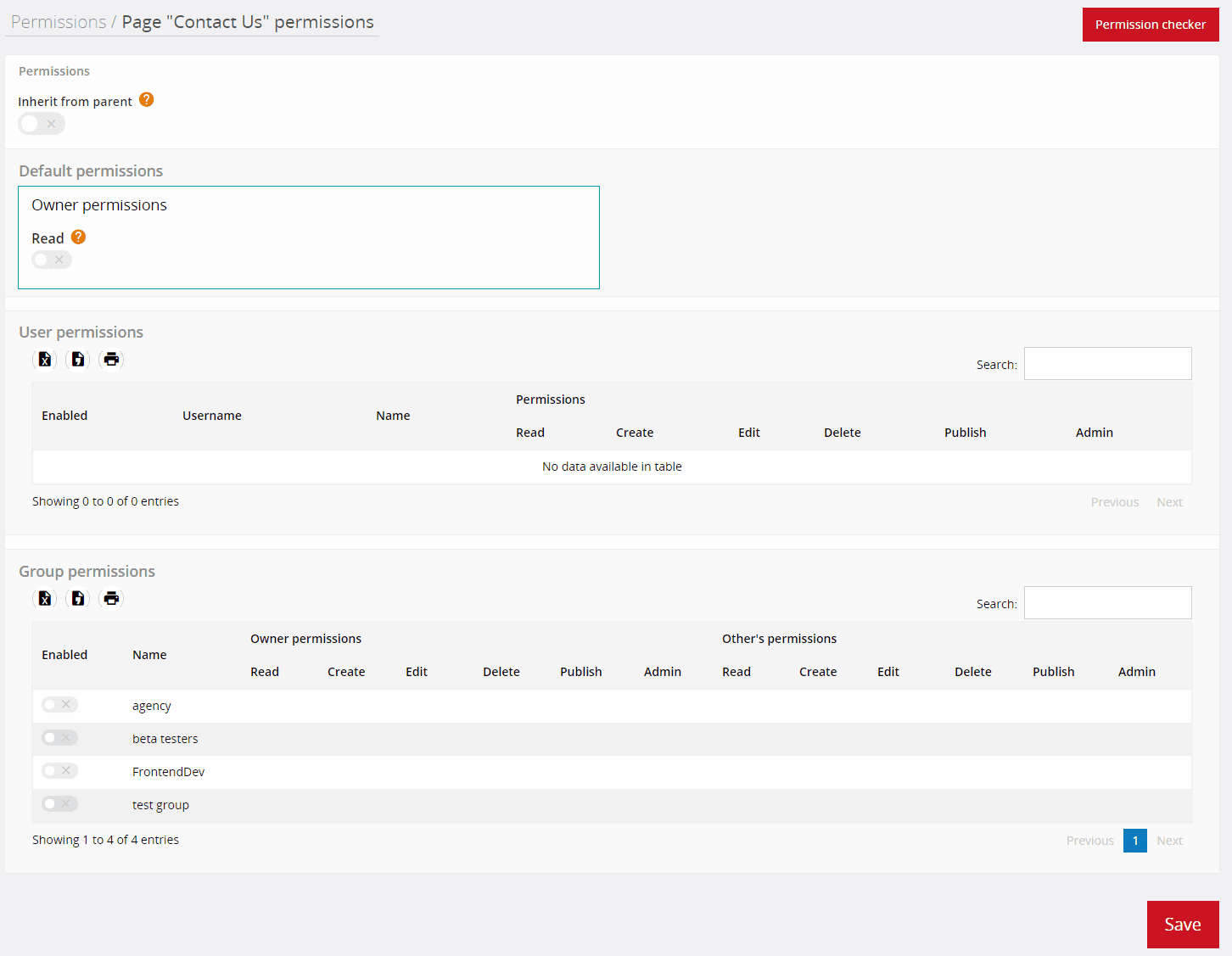Screen dimensions: 1232x956
Task: Enable the agency group
Action: [x=59, y=704]
